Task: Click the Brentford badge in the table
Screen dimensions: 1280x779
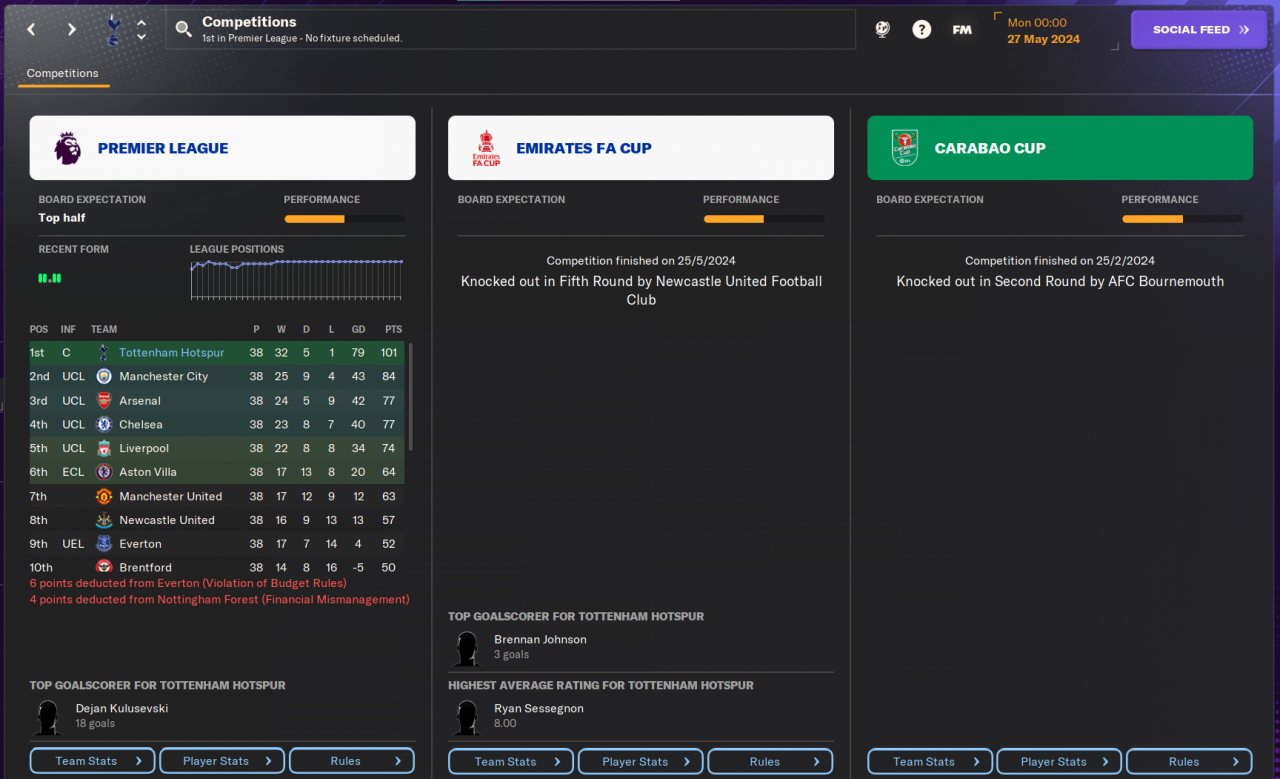Action: point(103,567)
